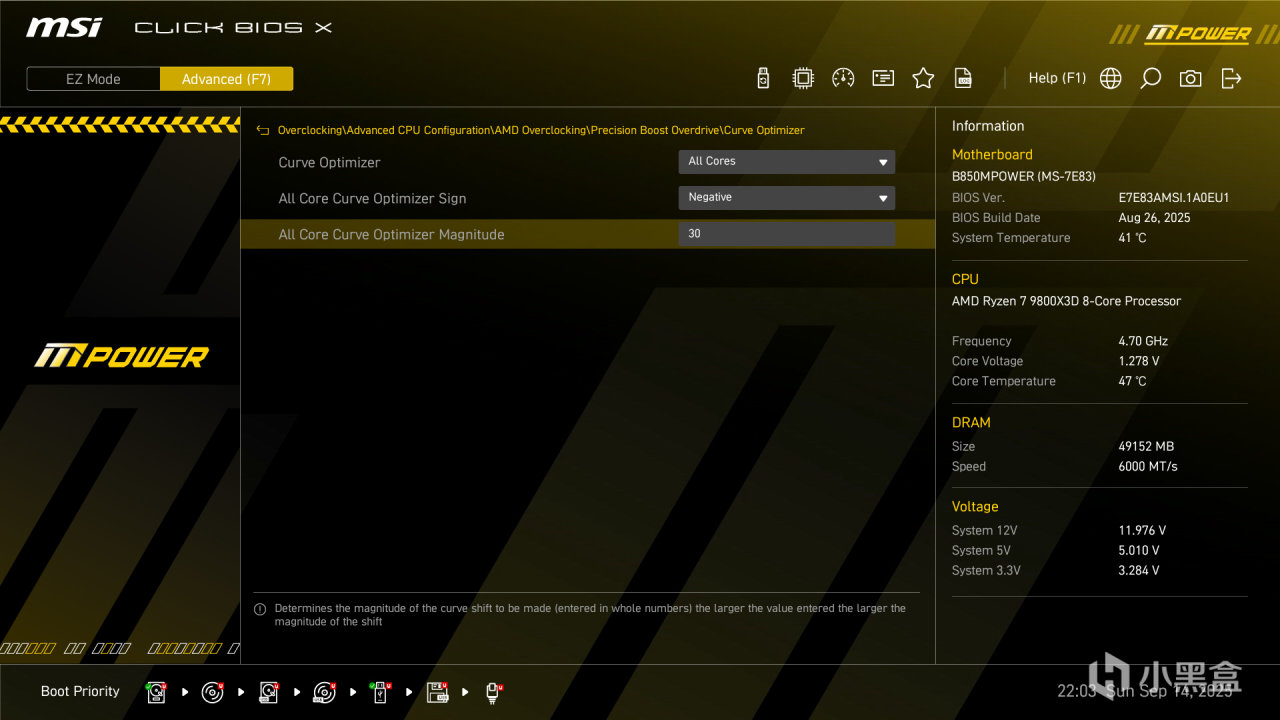Click the DRAM speed value '6000 MT/s'
Viewport: 1280px width, 720px height.
[1148, 466]
